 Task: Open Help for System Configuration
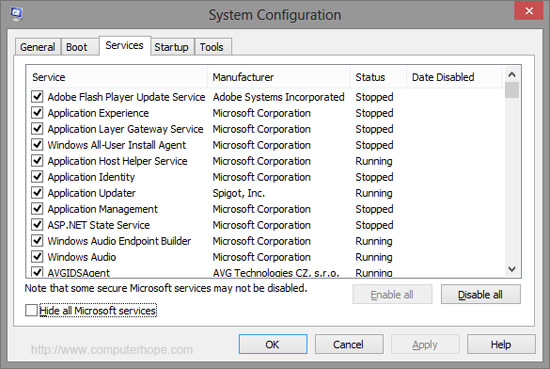point(501,344)
